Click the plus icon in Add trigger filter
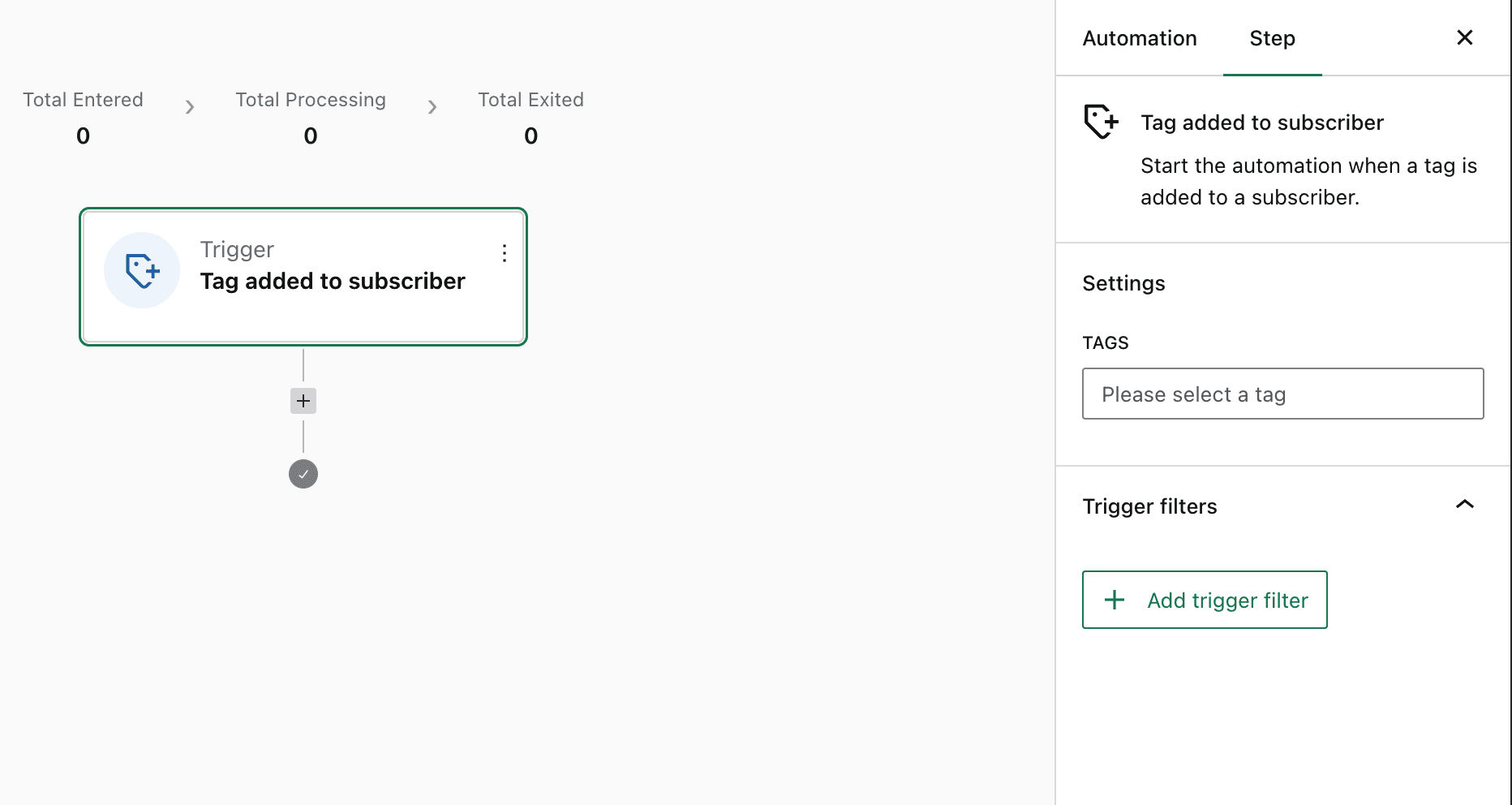 (1115, 600)
